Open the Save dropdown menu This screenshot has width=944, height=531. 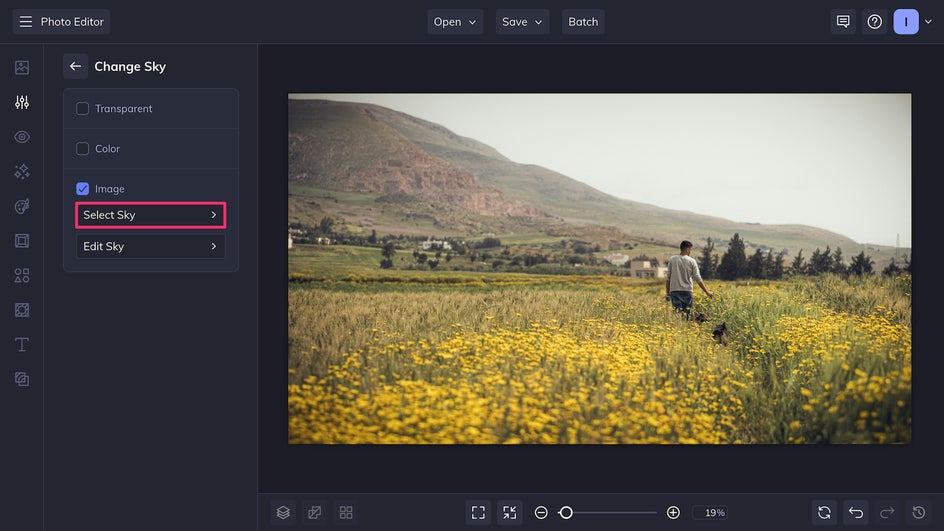point(522,22)
